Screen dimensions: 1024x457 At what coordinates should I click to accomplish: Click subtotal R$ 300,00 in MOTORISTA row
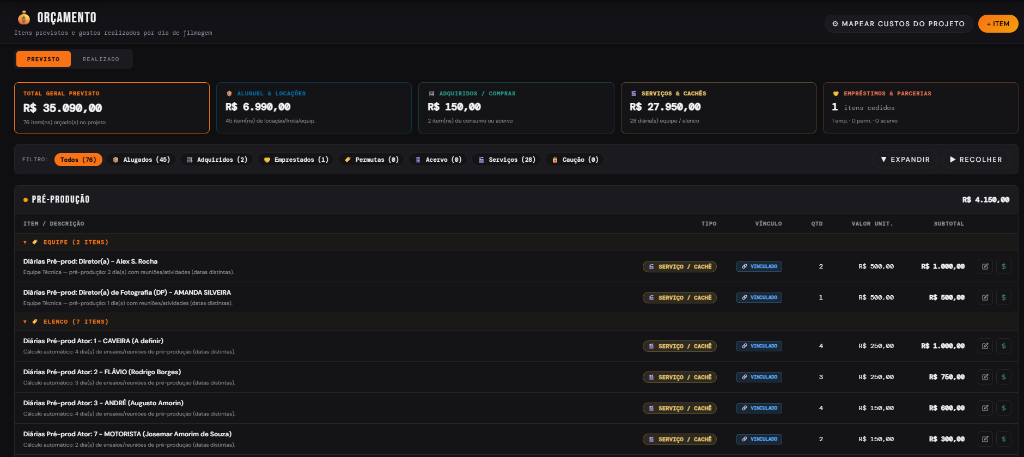946,439
